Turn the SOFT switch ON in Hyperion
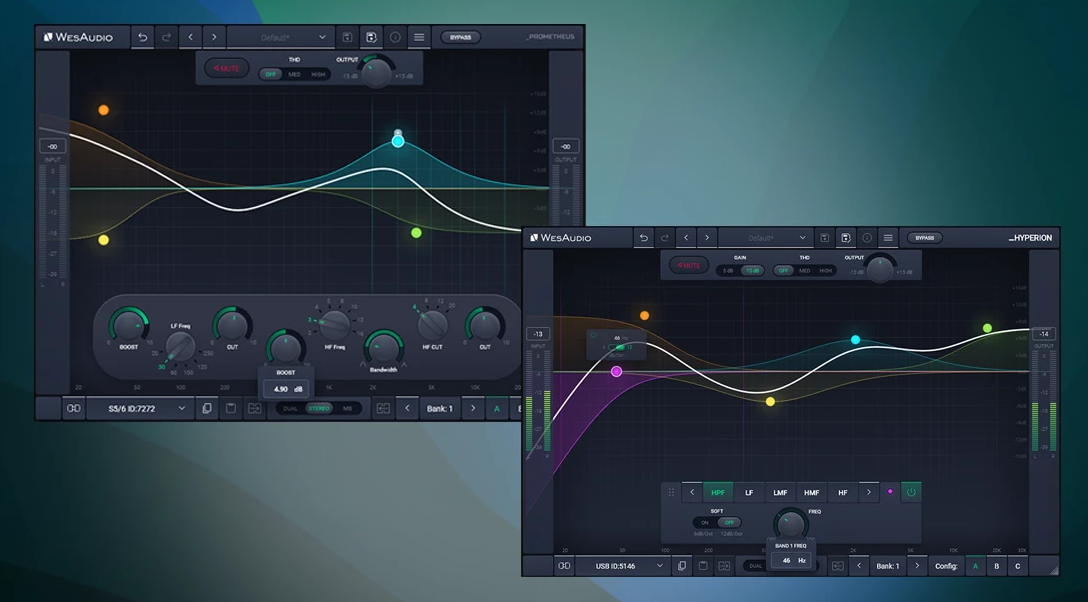Screen dimensions: 1088x602 click(704, 522)
